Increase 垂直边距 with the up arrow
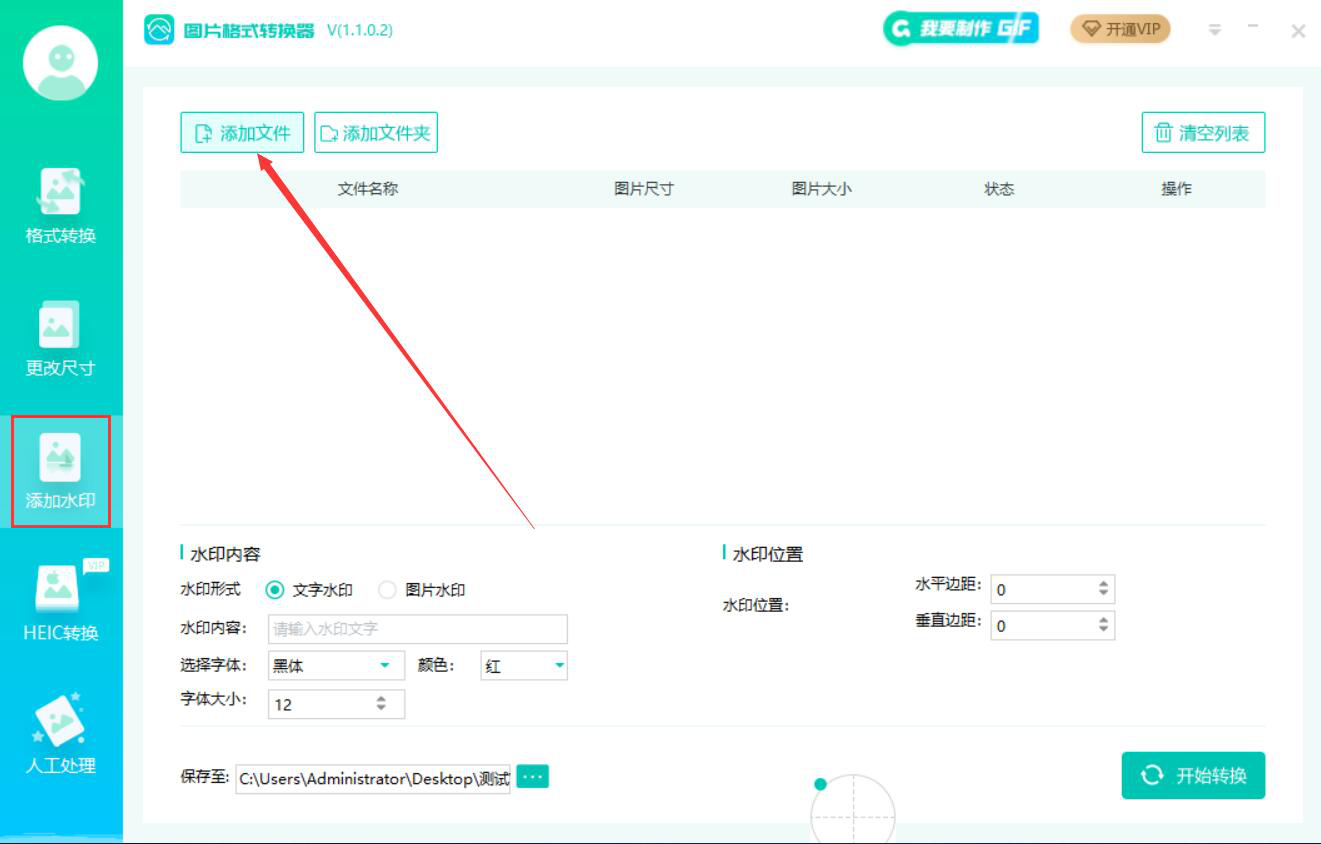Image resolution: width=1321 pixels, height=844 pixels. pos(1103,620)
